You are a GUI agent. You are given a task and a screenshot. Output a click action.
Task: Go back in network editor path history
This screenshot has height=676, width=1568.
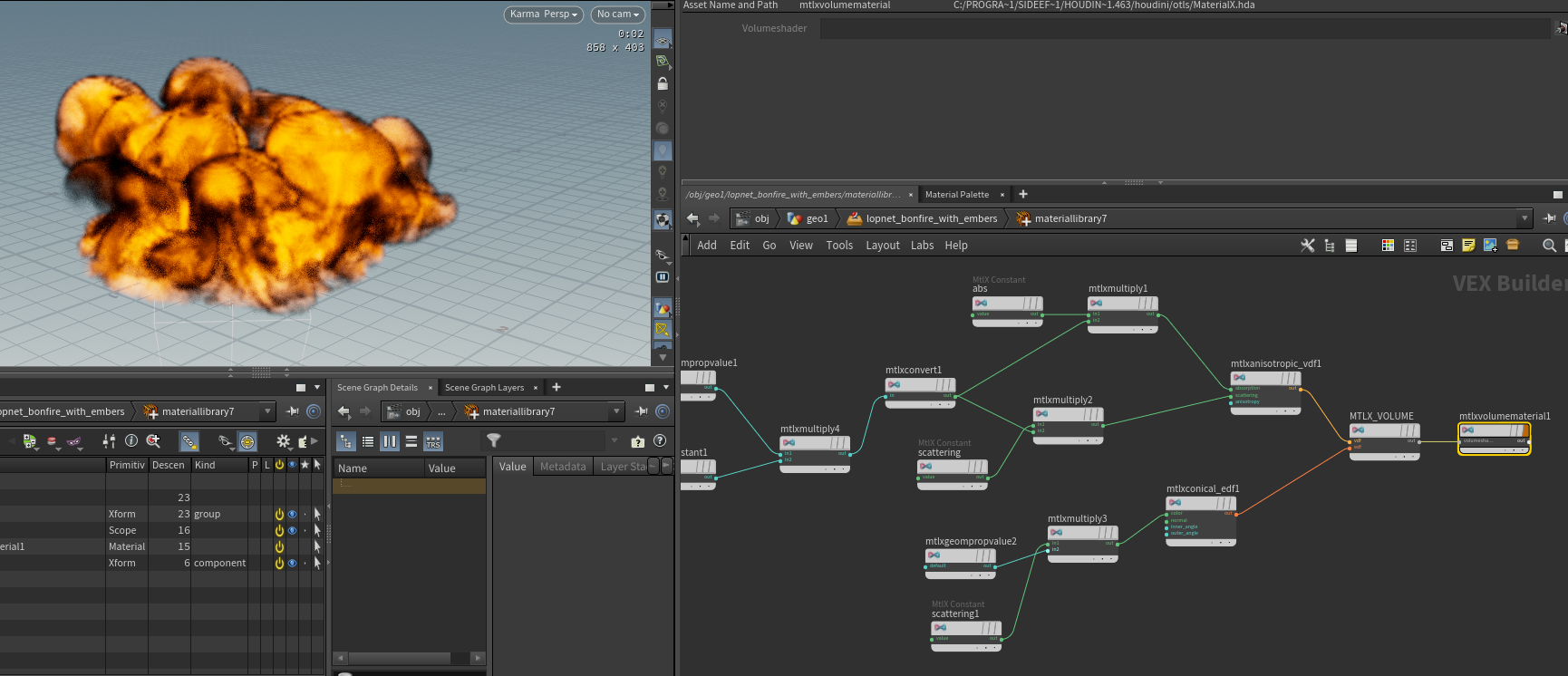coord(693,218)
